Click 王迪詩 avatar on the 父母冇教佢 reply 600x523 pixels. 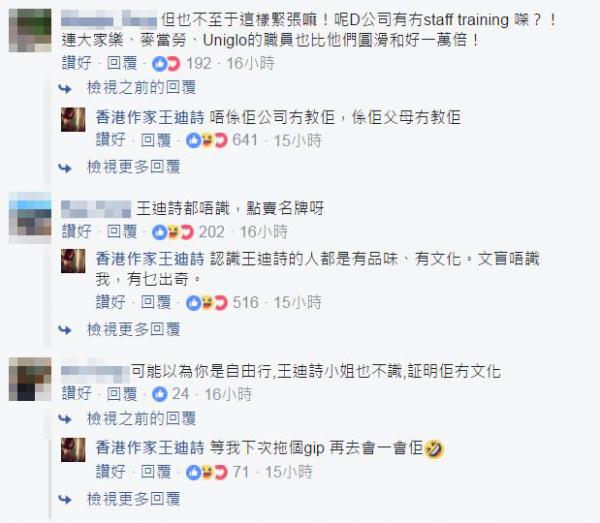pyautogui.click(x=73, y=119)
